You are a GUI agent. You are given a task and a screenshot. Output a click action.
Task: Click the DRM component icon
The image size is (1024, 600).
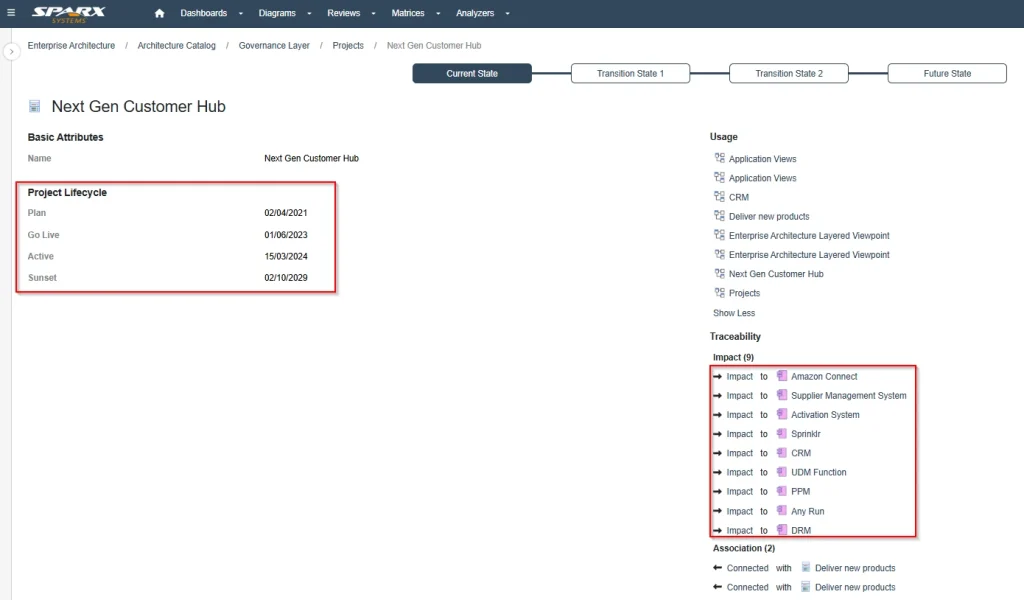point(782,529)
